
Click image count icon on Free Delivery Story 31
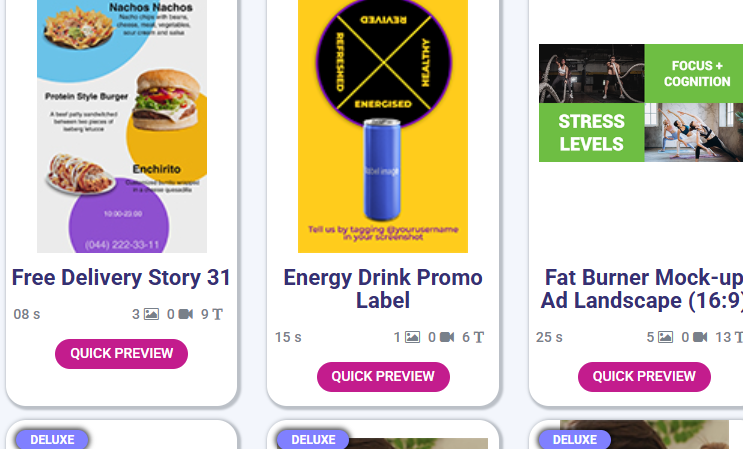pyautogui.click(x=152, y=314)
